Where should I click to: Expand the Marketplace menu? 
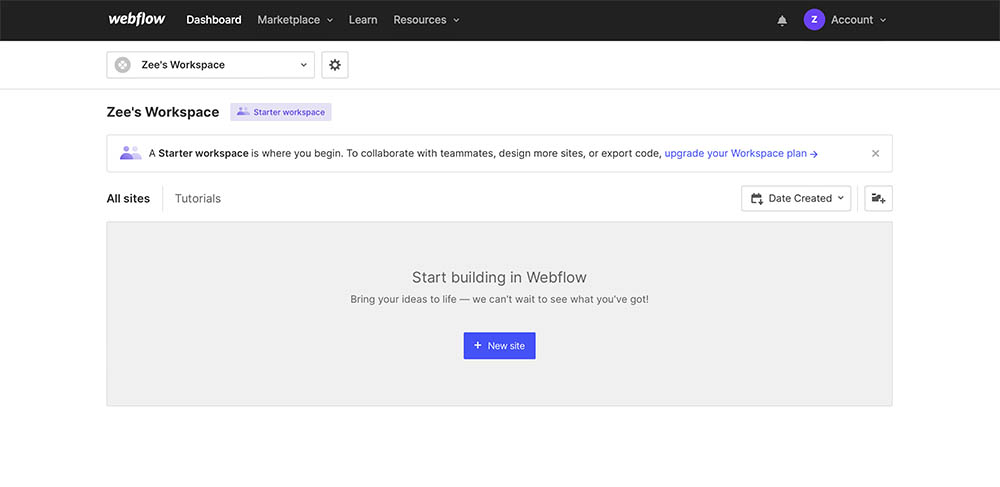click(x=295, y=20)
